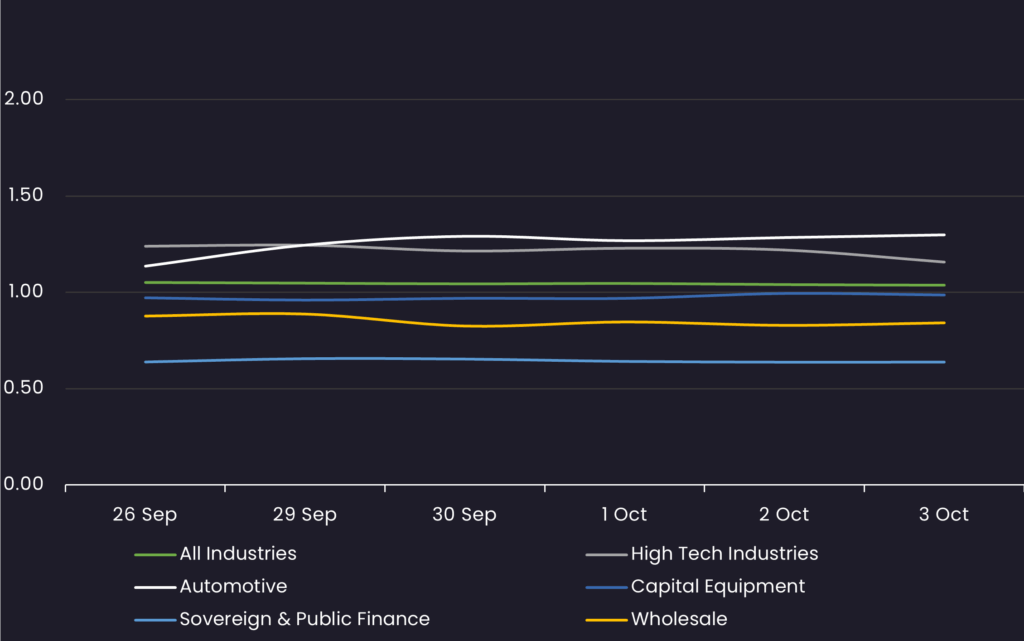Click the white Automotive legend line swatch

click(155, 587)
